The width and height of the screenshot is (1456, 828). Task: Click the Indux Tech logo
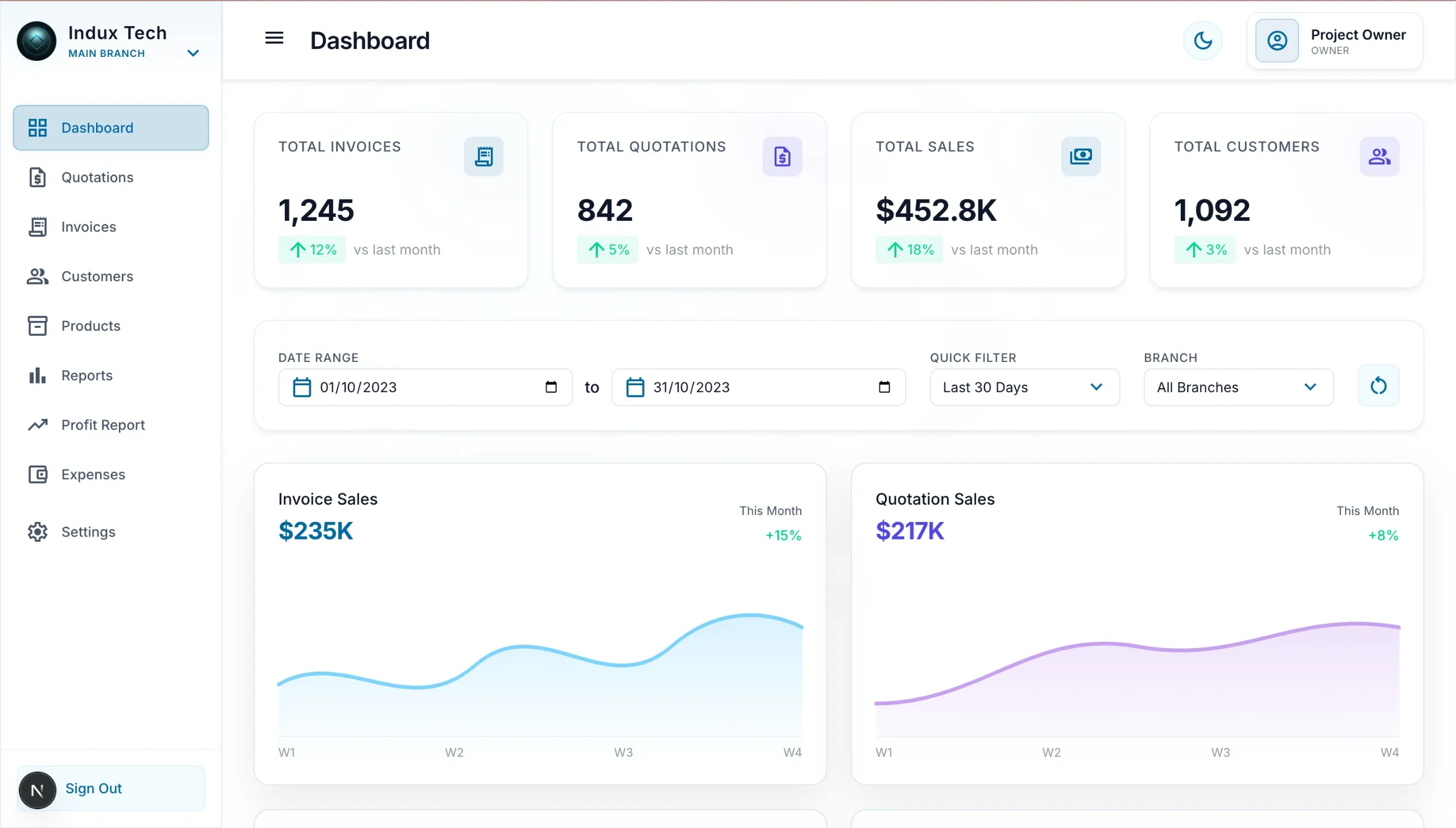pyautogui.click(x=36, y=41)
